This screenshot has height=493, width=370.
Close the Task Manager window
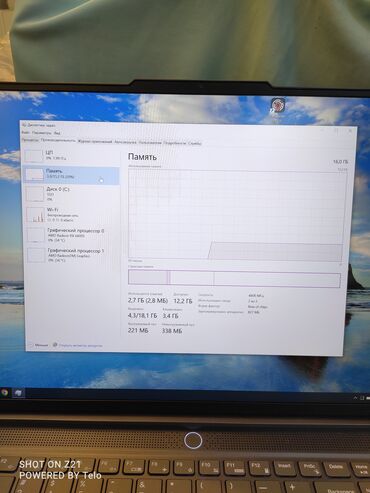(x=350, y=131)
